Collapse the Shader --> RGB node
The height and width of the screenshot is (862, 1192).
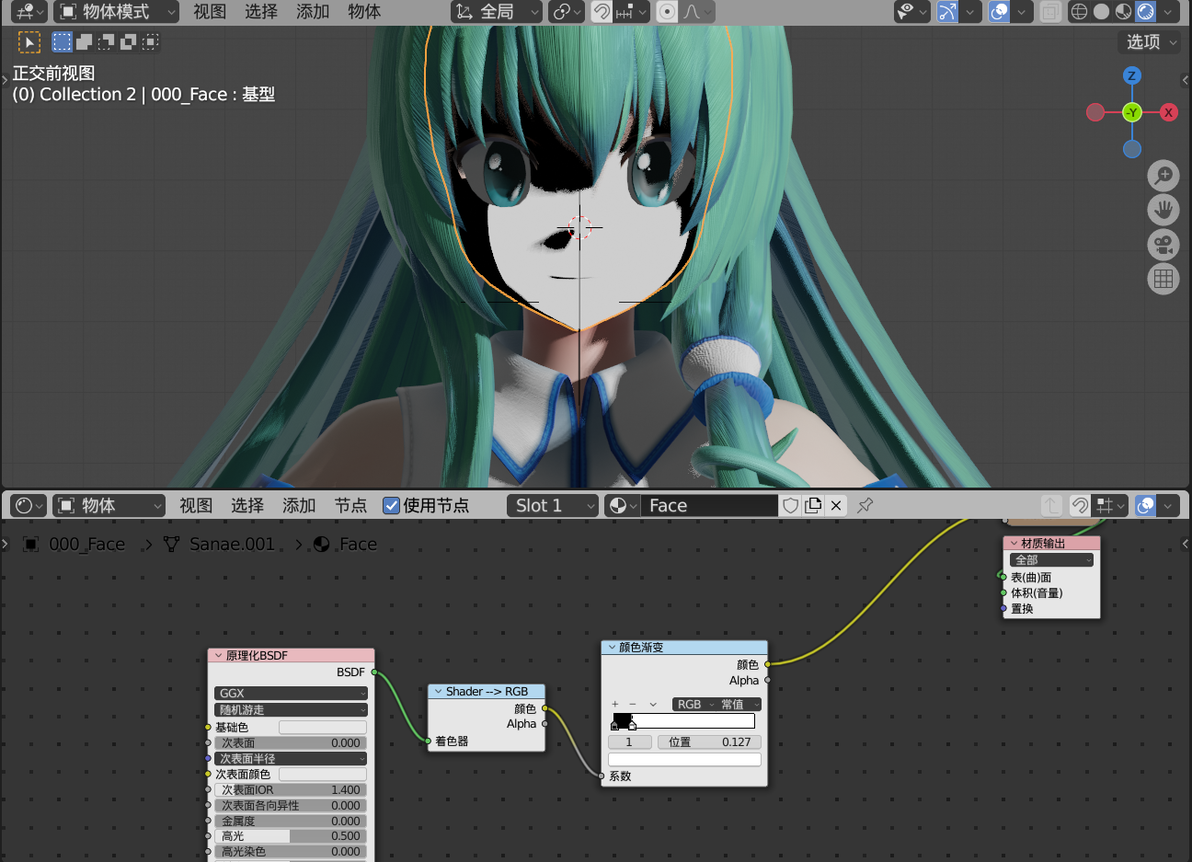tap(439, 692)
